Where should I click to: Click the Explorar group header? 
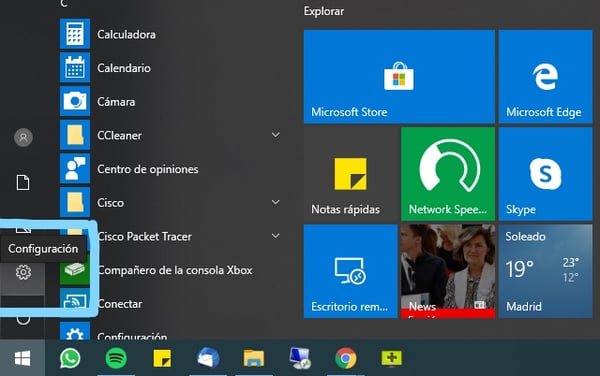(x=324, y=11)
